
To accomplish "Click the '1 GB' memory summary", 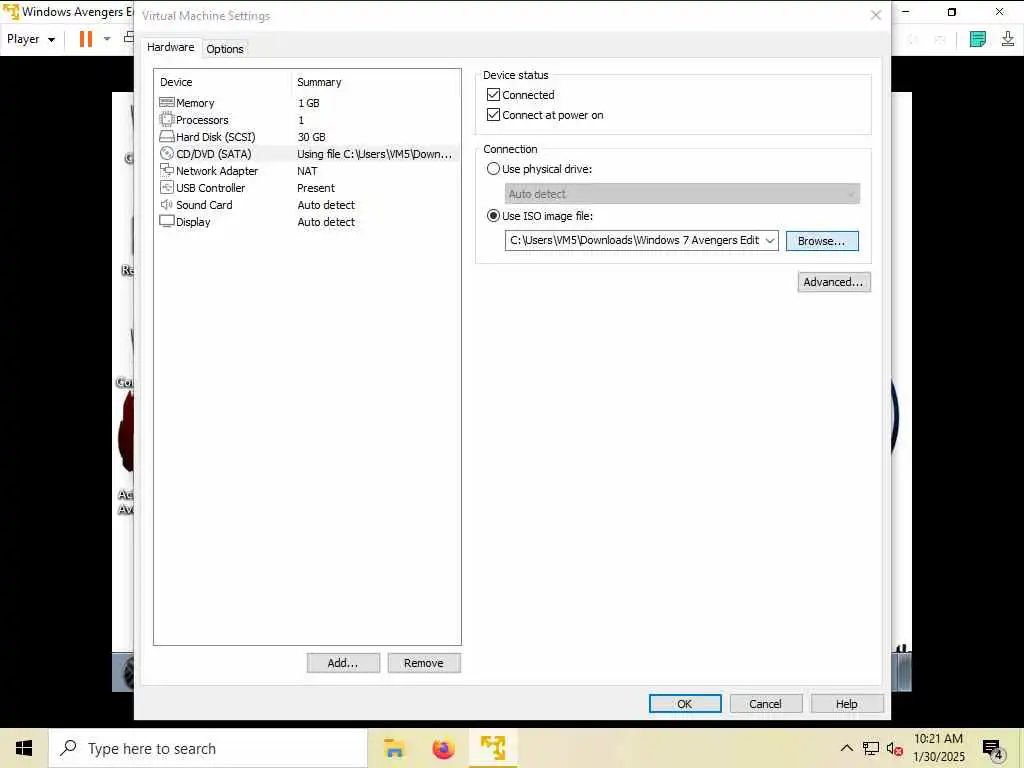I will (x=309, y=103).
